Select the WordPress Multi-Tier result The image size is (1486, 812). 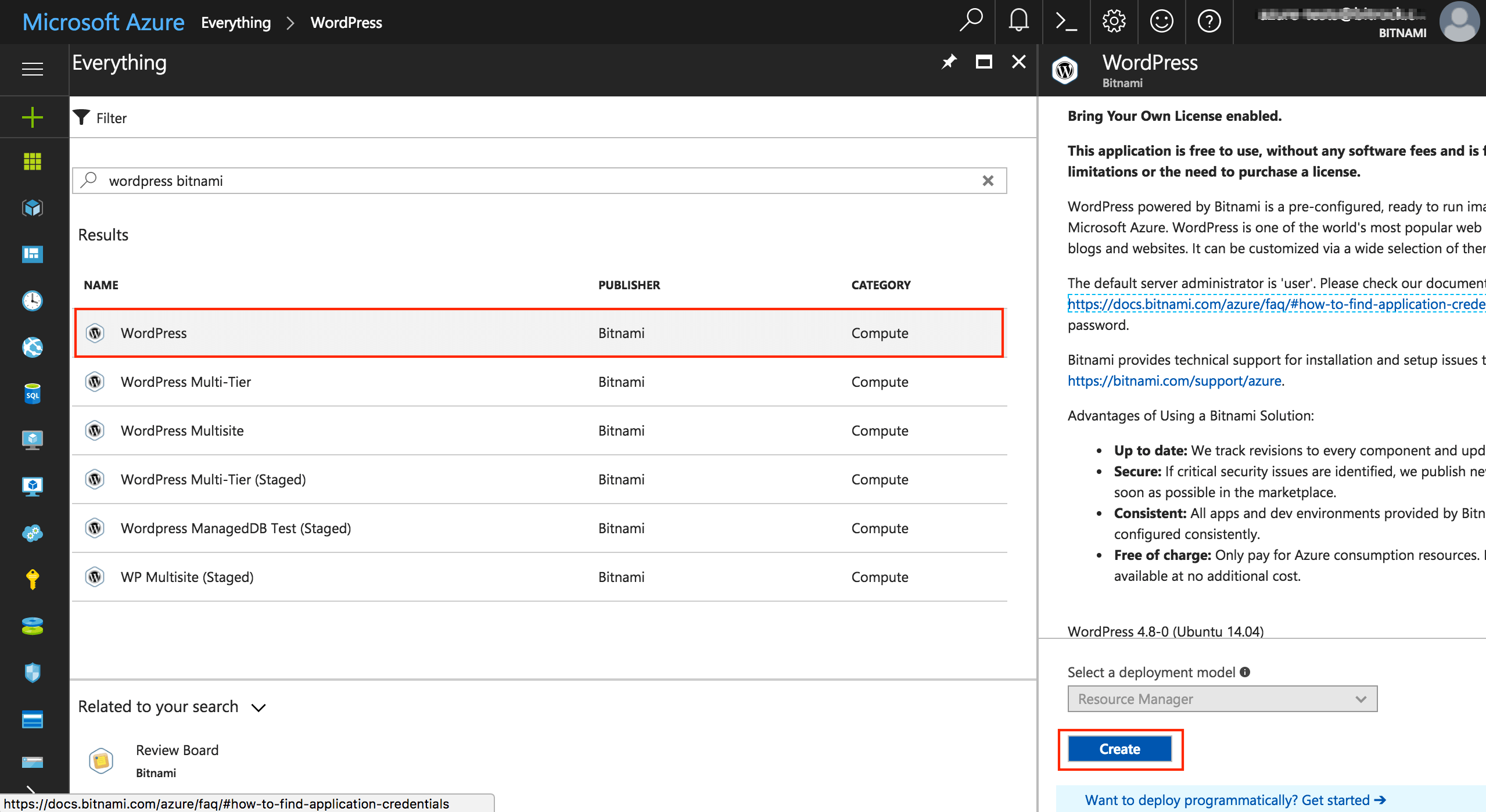[539, 382]
